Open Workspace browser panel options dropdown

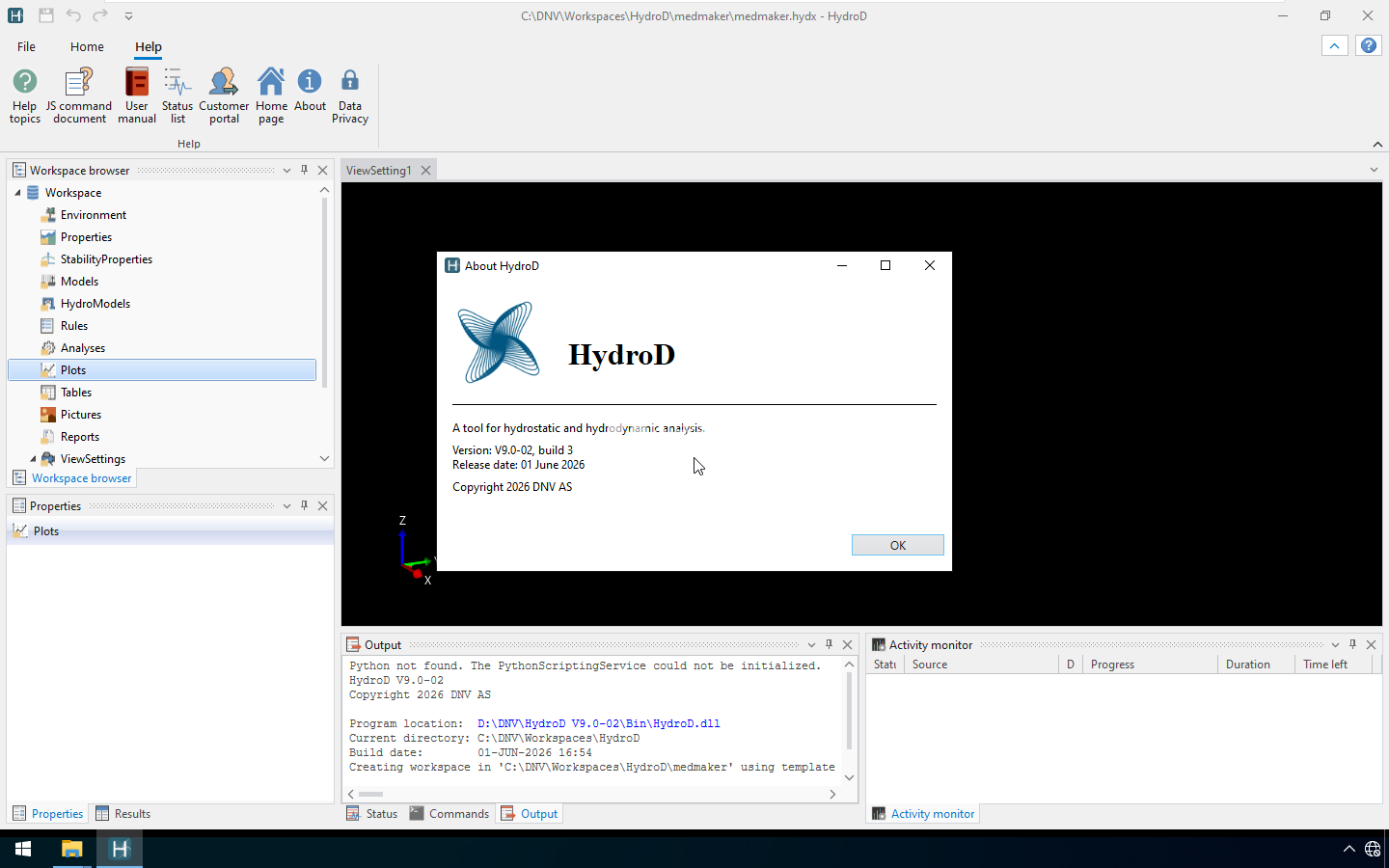[x=286, y=171]
